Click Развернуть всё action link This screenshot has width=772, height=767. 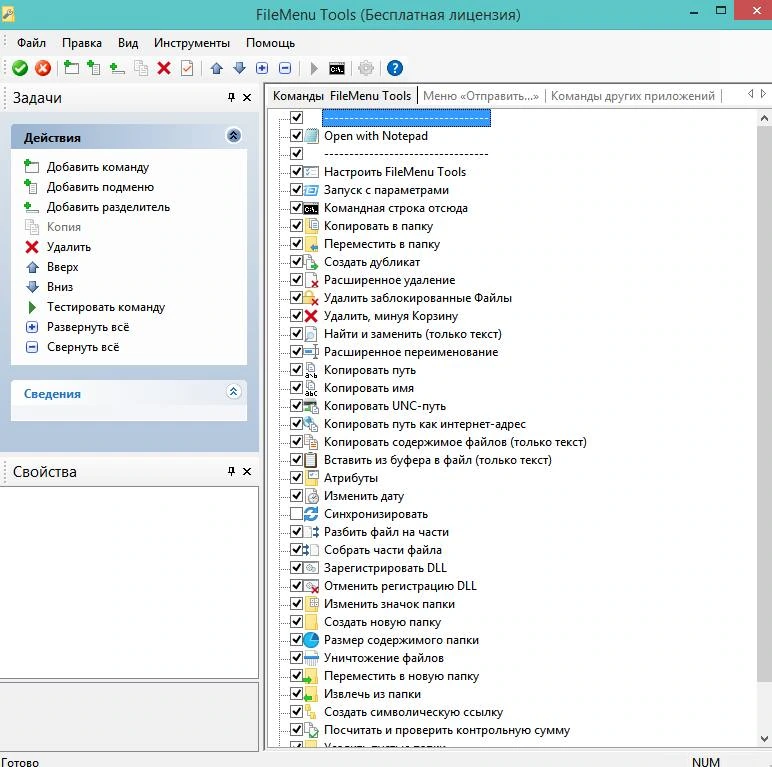88,327
